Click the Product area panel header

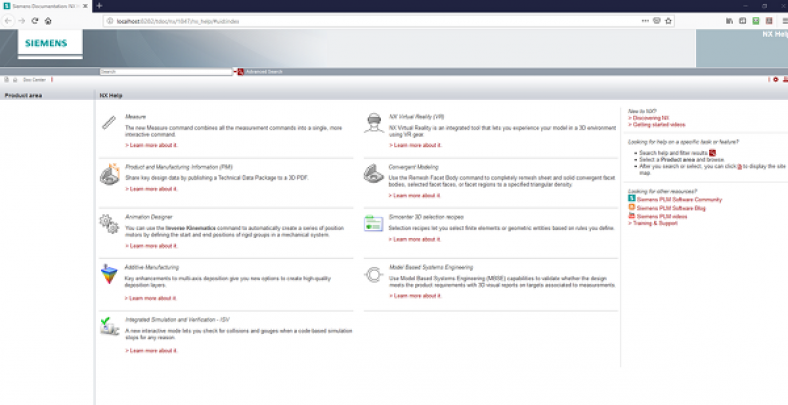click(47, 95)
